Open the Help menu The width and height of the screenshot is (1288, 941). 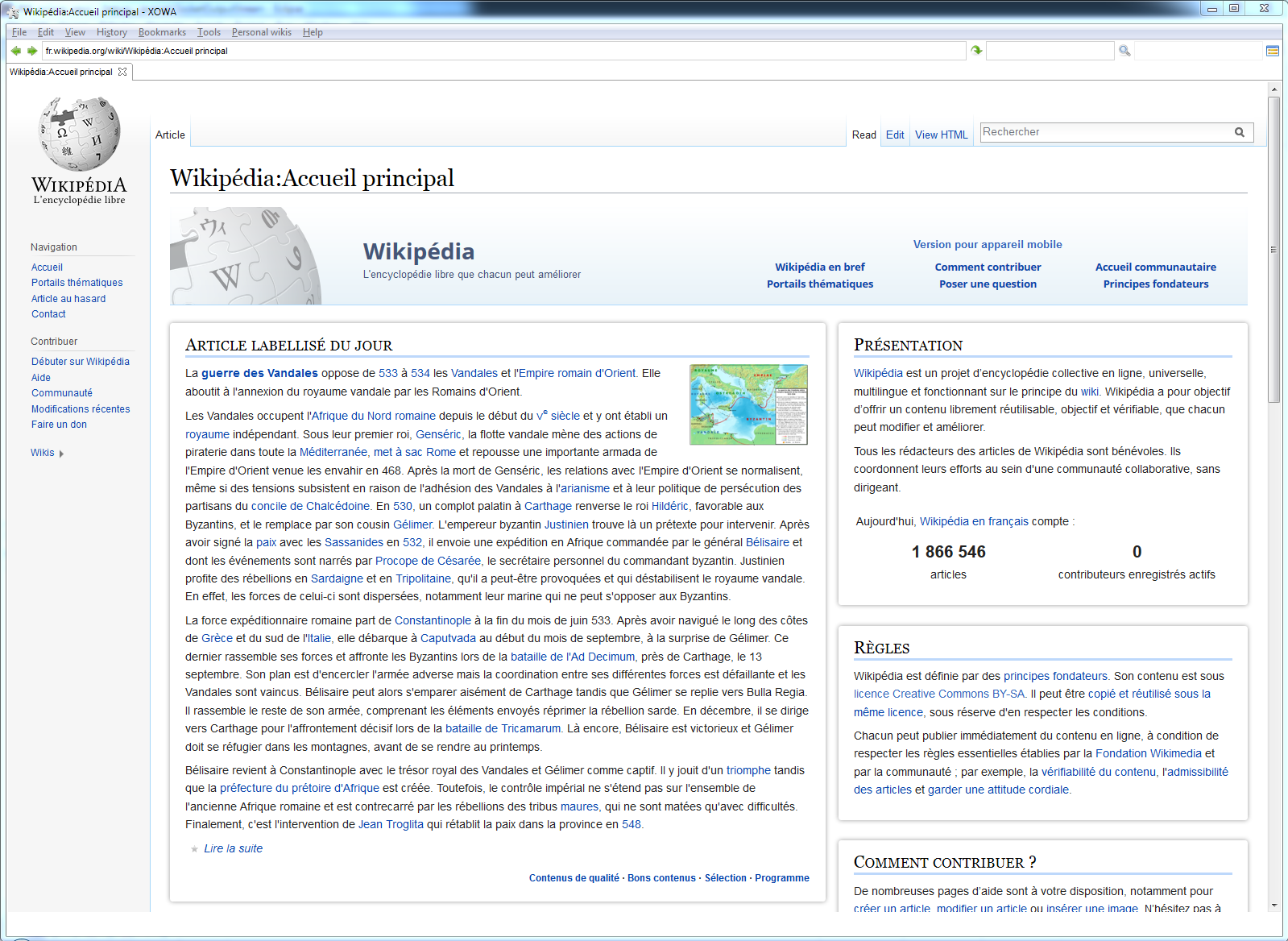(313, 32)
